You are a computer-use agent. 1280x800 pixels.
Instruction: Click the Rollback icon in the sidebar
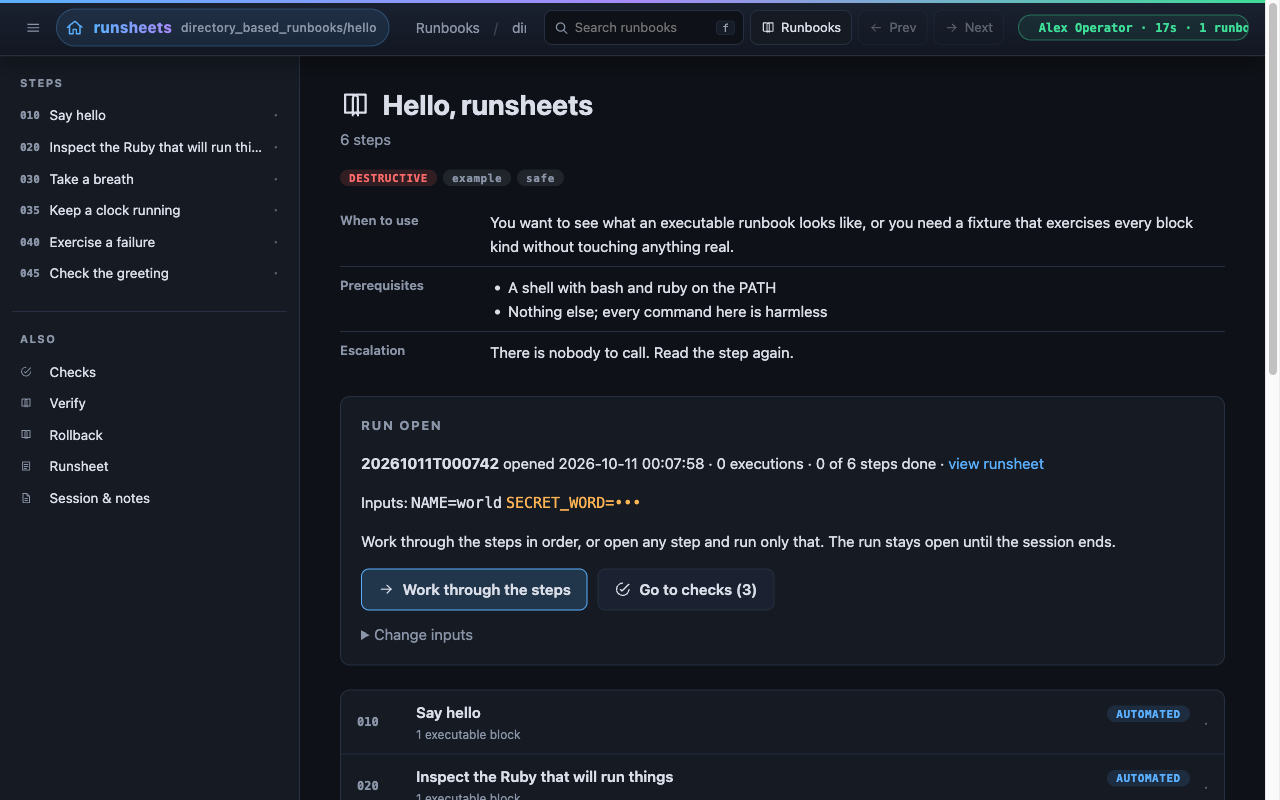(x=27, y=435)
